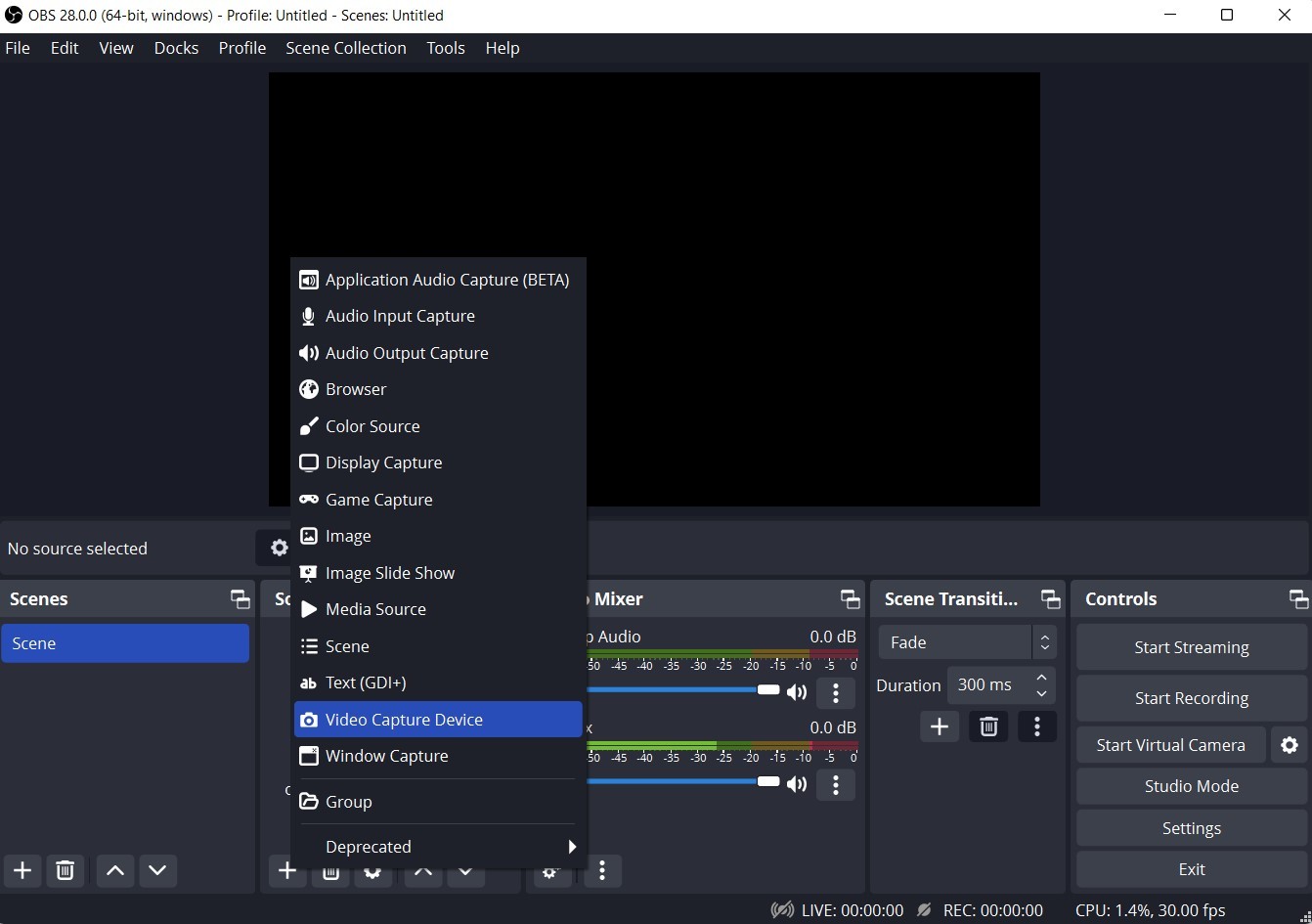
Task: Open the View menu
Action: click(116, 48)
